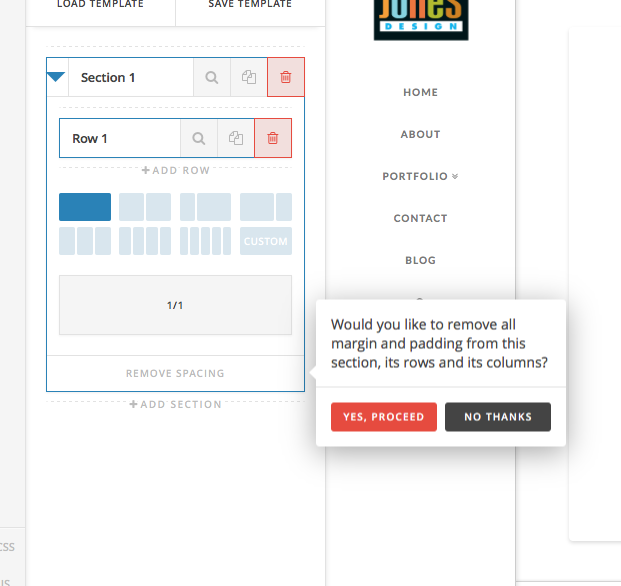Choose the two equal columns layout
This screenshot has width=621, height=586.
[x=145, y=207]
